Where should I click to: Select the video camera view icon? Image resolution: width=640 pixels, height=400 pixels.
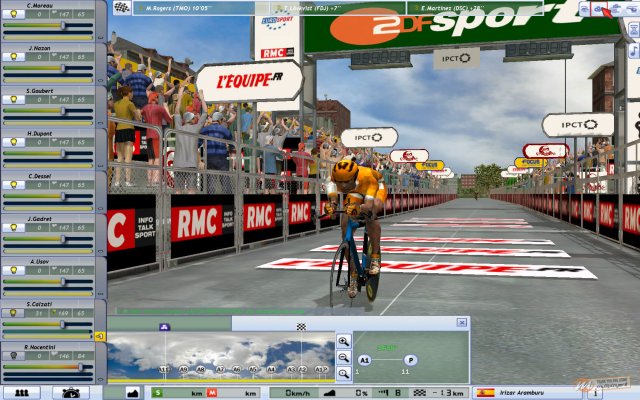coord(600,9)
